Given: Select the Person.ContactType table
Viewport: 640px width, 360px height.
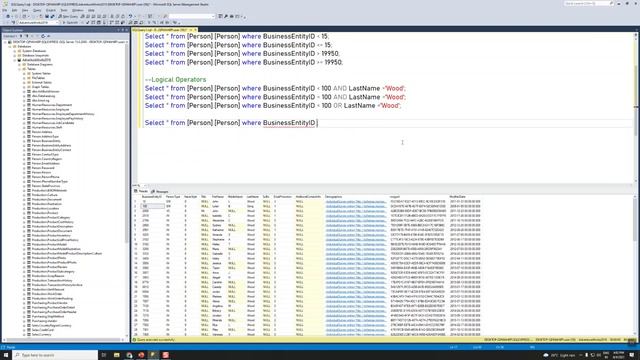Looking at the screenshot, I should pyautogui.click(x=45, y=154).
